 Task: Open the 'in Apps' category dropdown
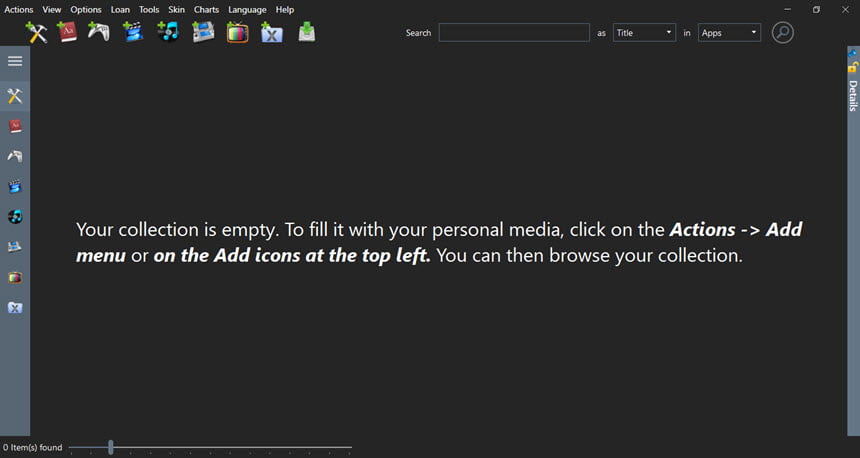tap(729, 32)
